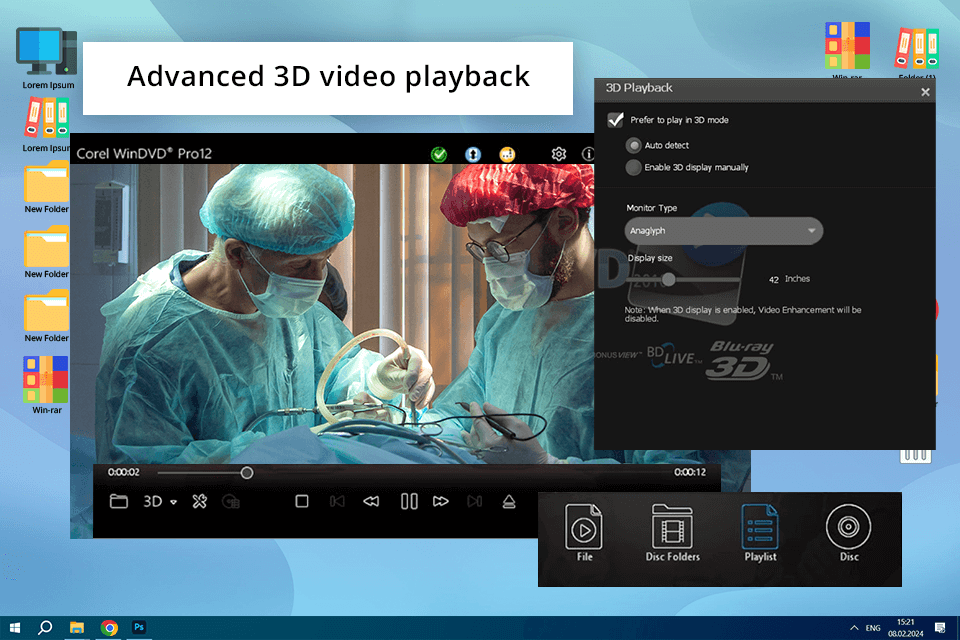Choose File as the media source
The height and width of the screenshot is (640, 960).
click(584, 532)
